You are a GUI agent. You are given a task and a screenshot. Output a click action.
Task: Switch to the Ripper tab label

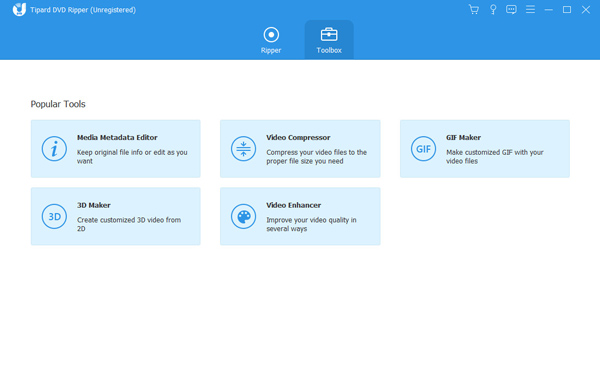pyautogui.click(x=271, y=50)
